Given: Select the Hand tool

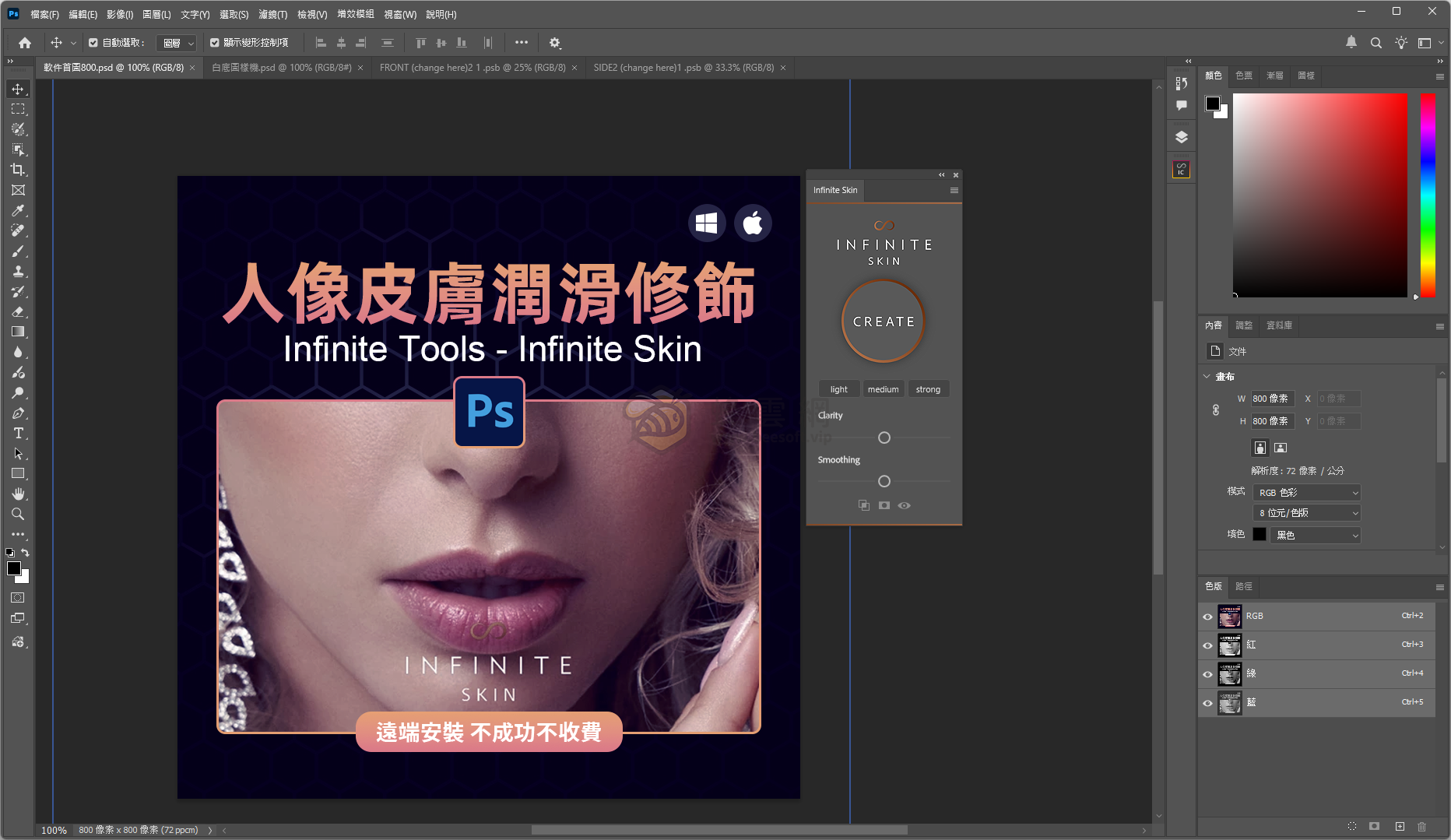Looking at the screenshot, I should click(18, 494).
